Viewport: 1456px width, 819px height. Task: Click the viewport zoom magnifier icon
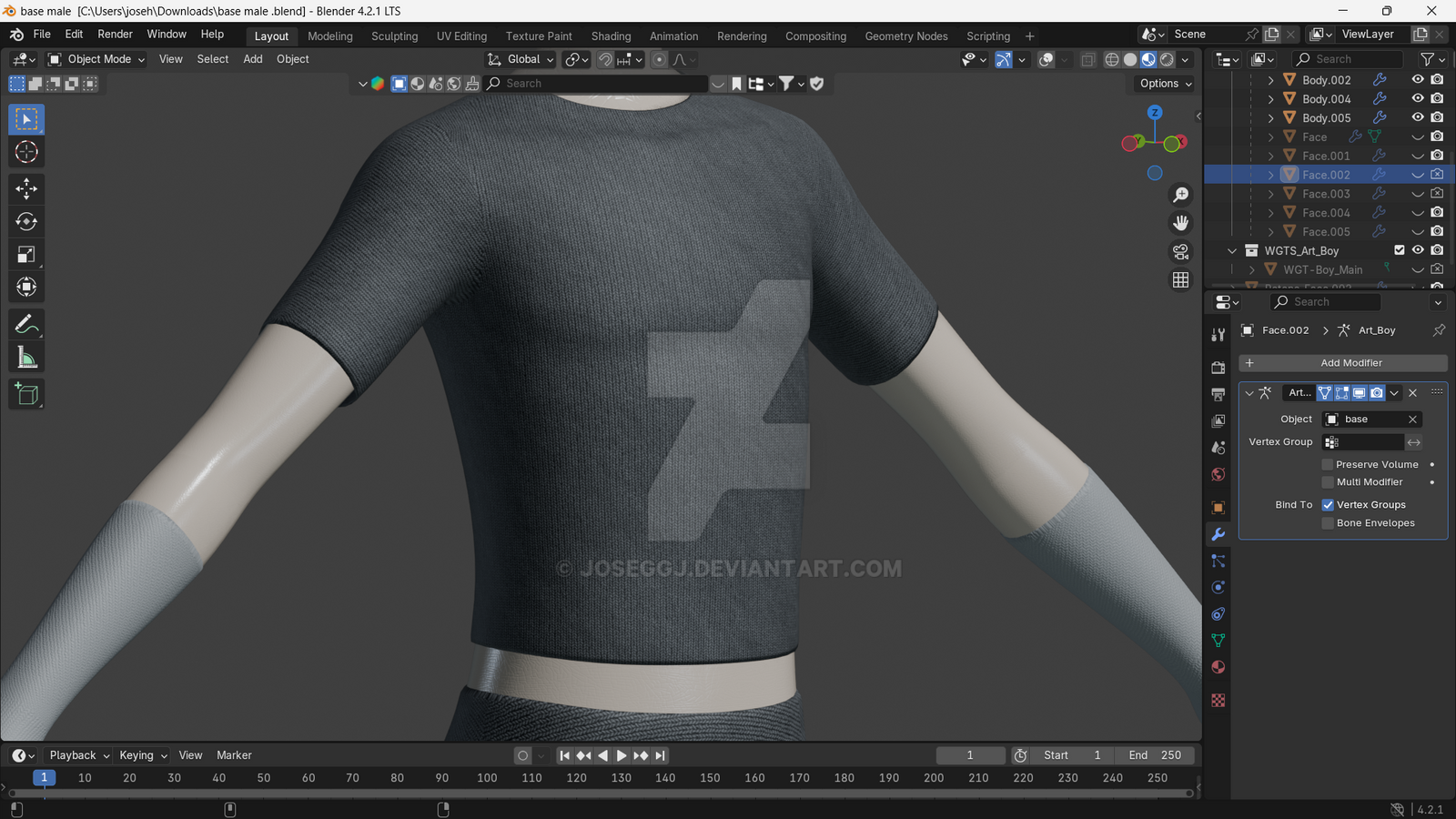coord(1180,195)
